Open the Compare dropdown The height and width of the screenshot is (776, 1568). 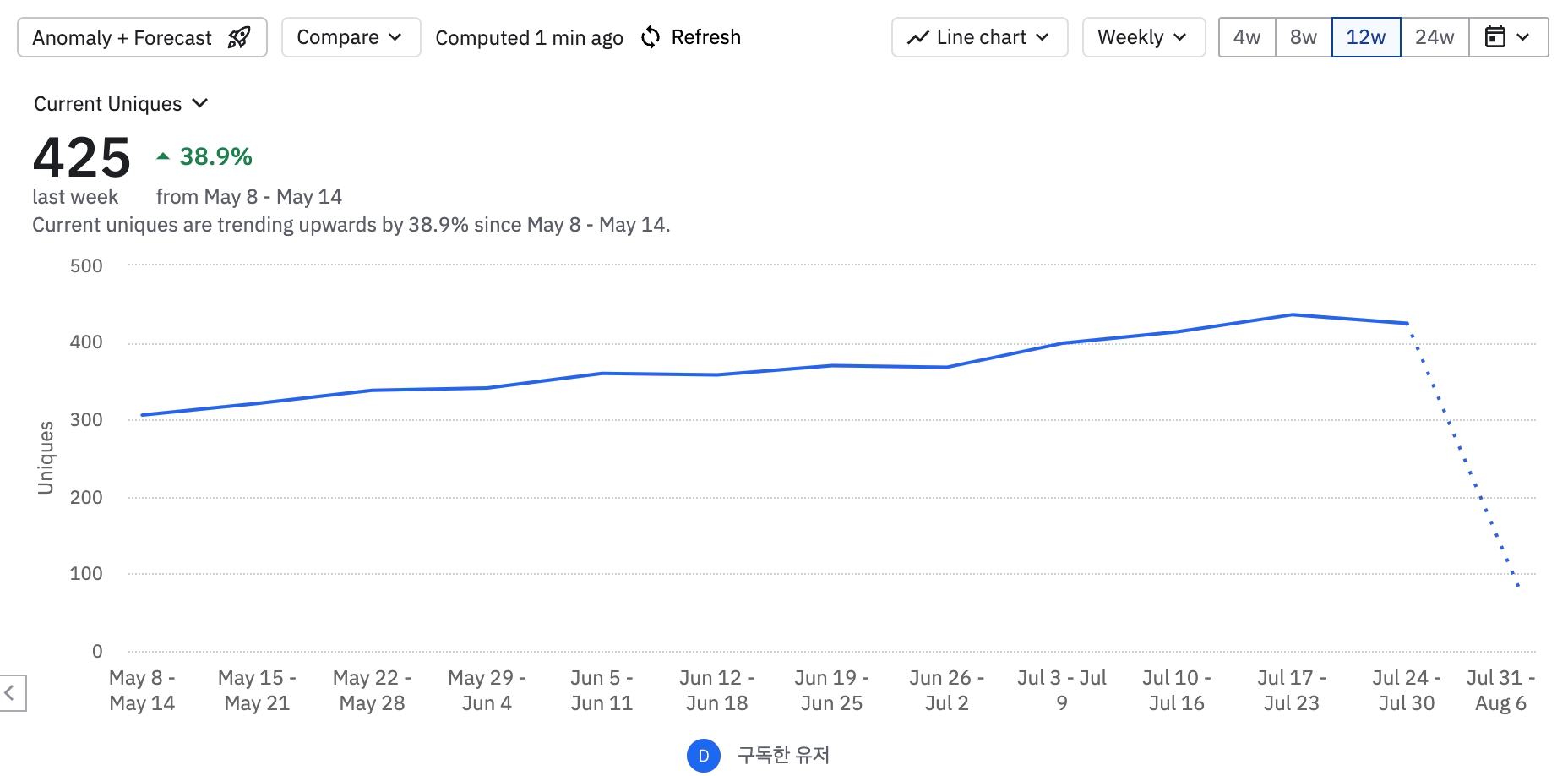pyautogui.click(x=351, y=37)
